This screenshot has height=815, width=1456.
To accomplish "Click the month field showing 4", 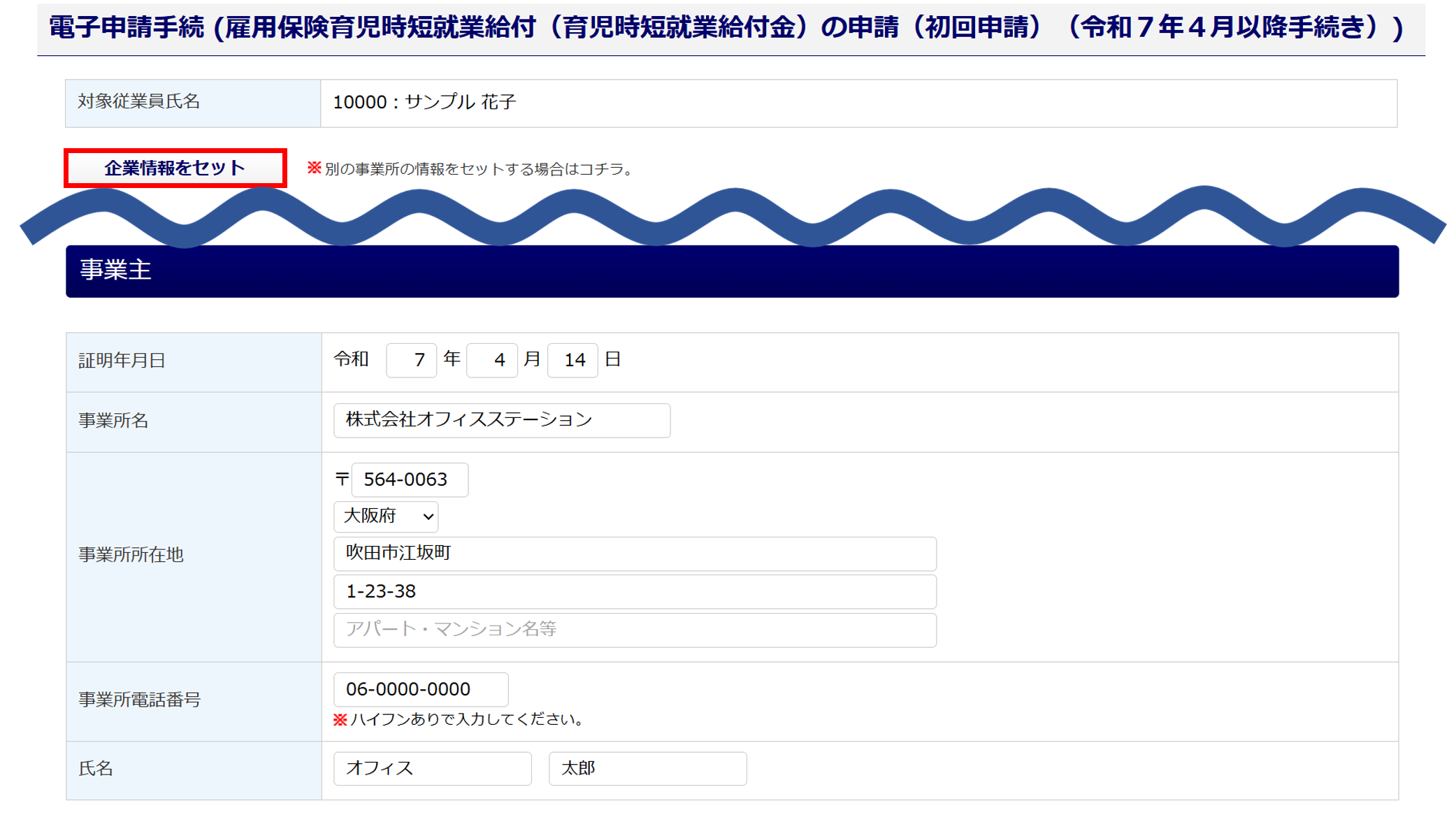I will click(491, 360).
